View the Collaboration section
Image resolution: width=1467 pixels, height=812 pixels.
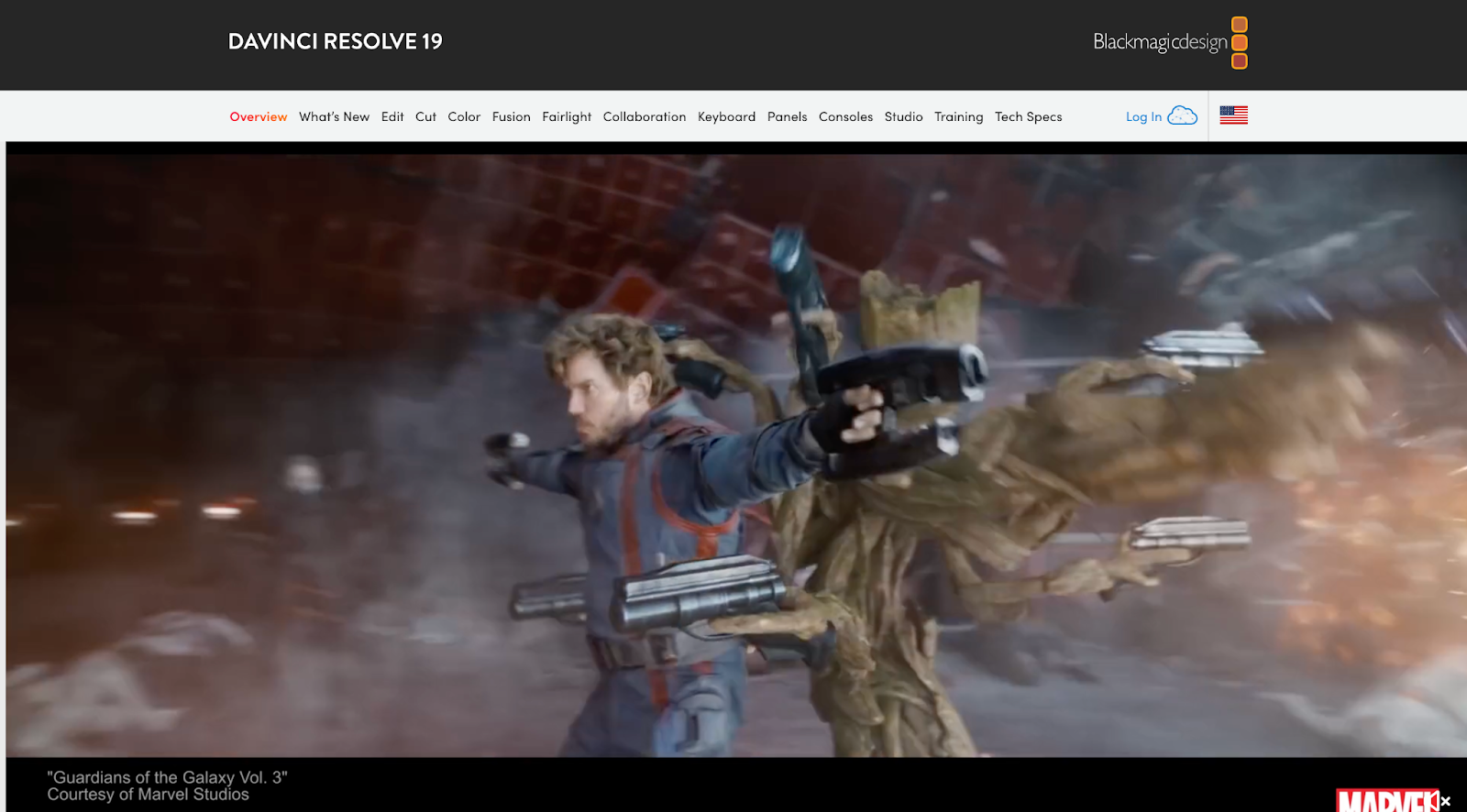coord(645,116)
